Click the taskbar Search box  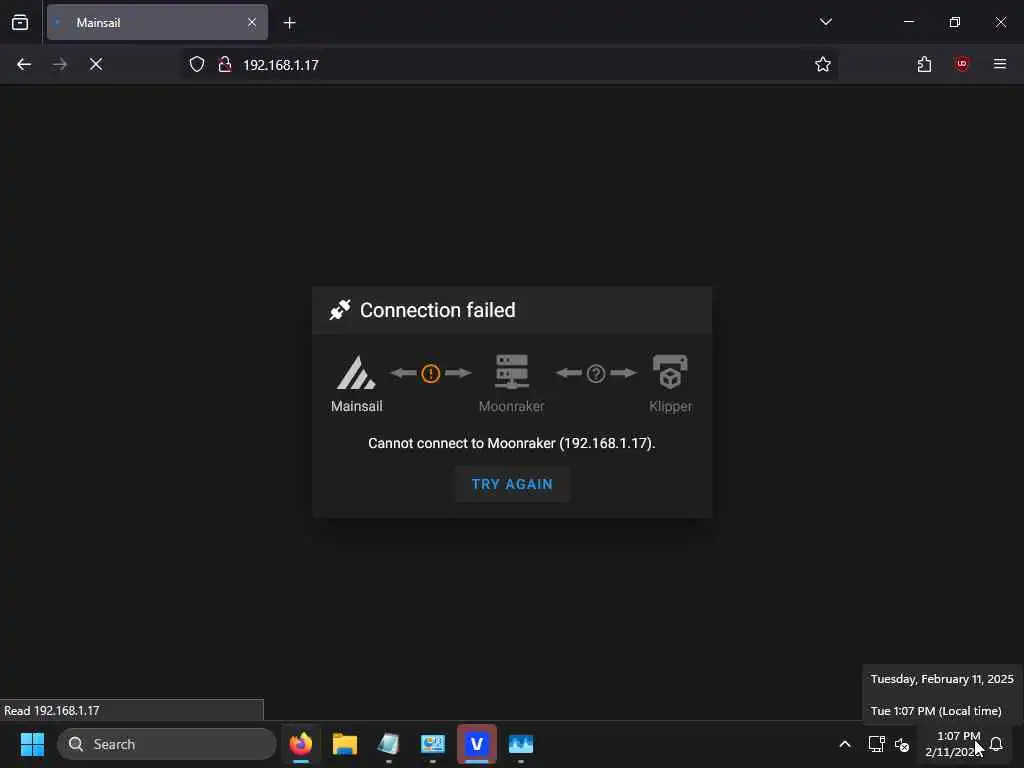click(x=167, y=744)
